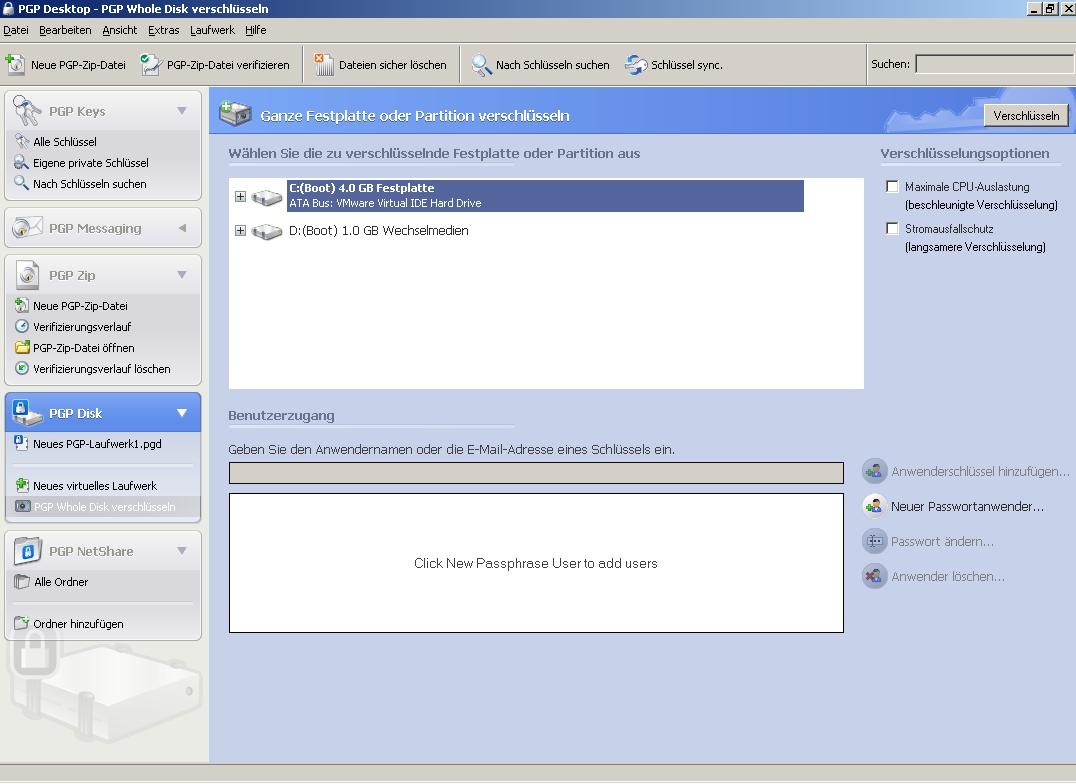Open the Datei menu

click(x=16, y=30)
